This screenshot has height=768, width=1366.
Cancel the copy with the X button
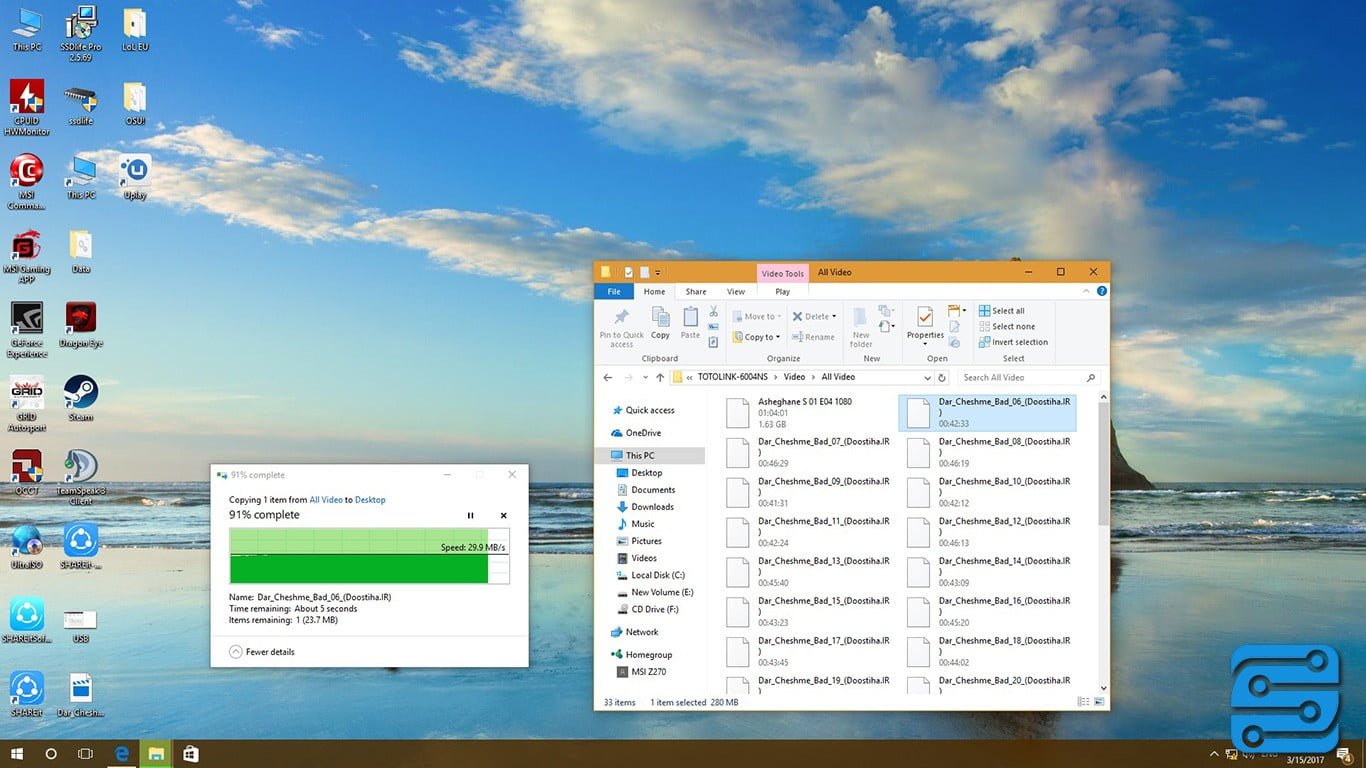[503, 516]
